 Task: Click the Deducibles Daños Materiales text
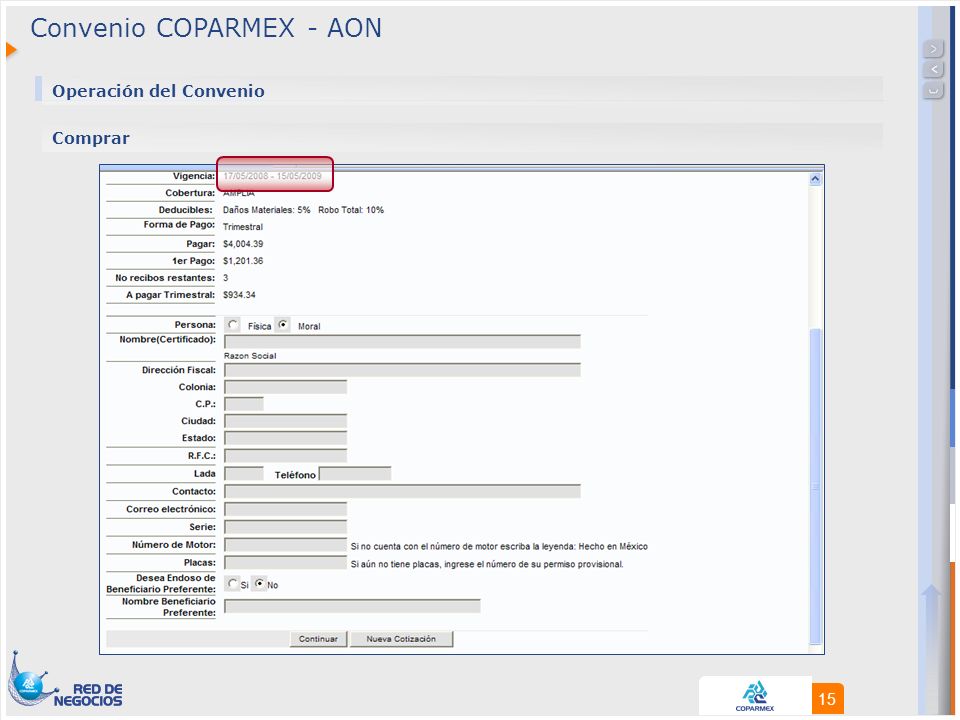pyautogui.click(x=266, y=210)
